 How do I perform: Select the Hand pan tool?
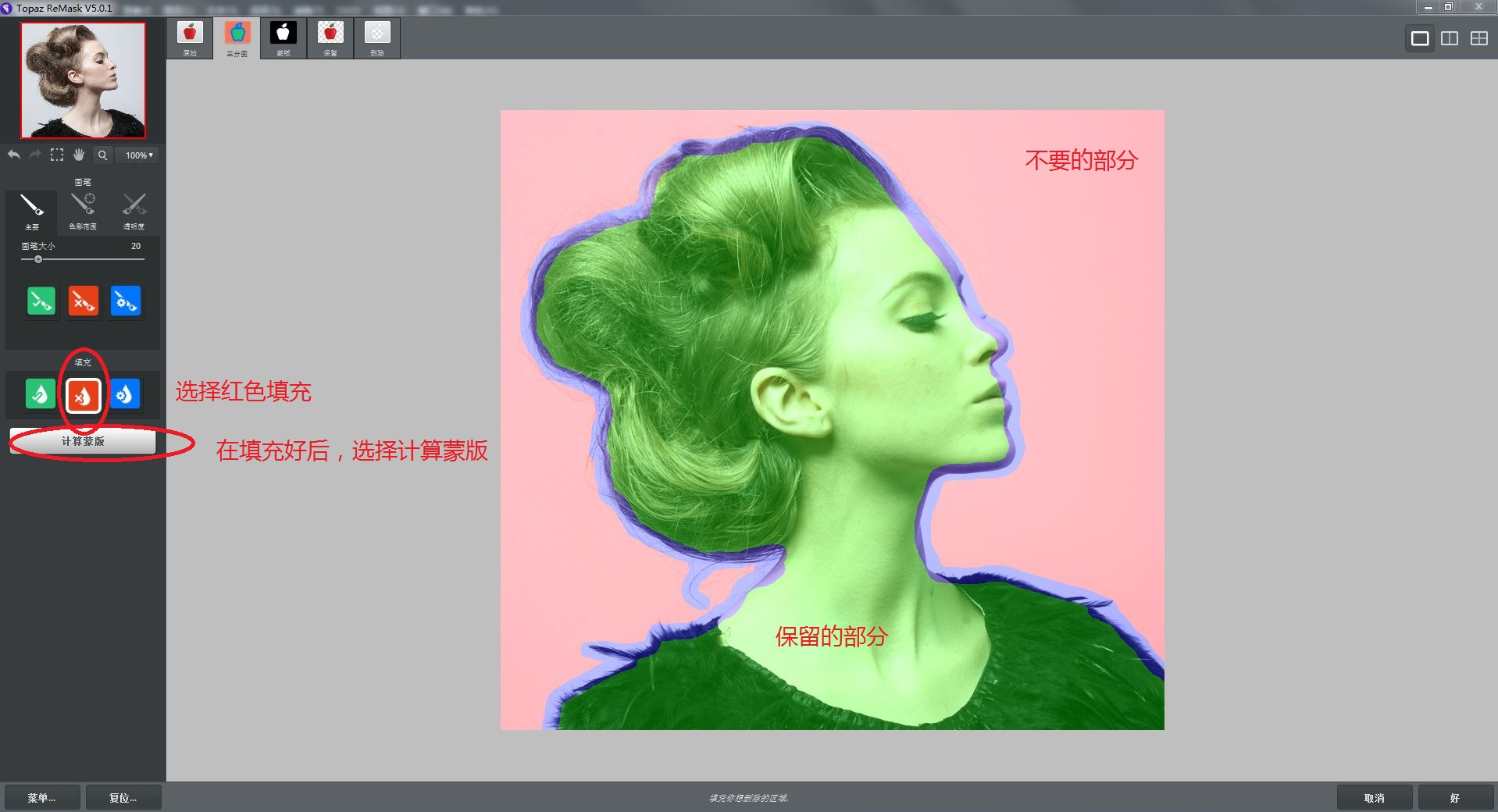click(80, 155)
